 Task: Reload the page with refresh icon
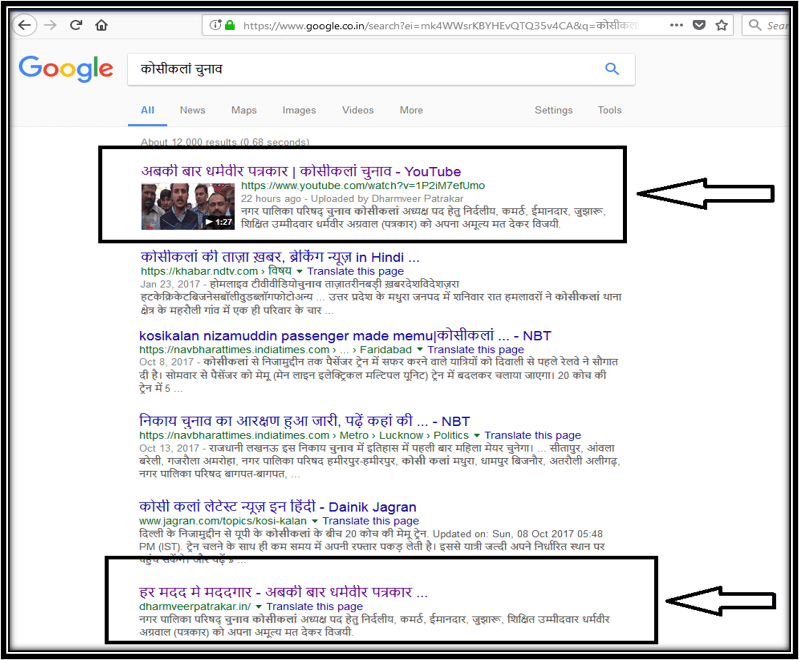point(76,25)
